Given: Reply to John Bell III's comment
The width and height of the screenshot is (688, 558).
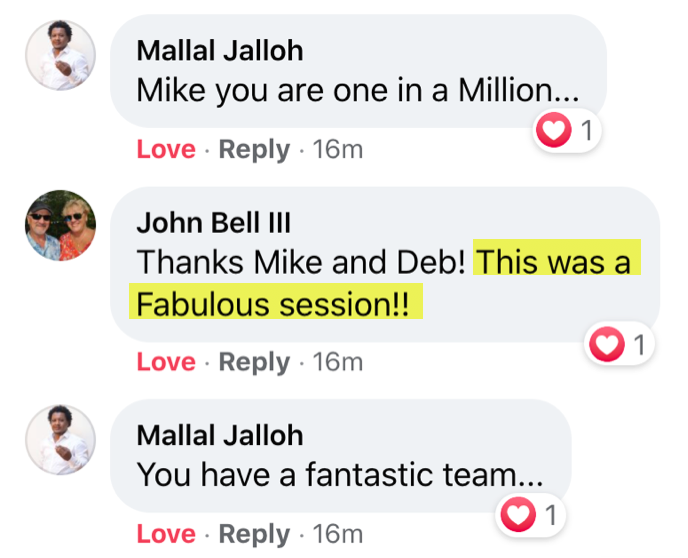Looking at the screenshot, I should (254, 362).
